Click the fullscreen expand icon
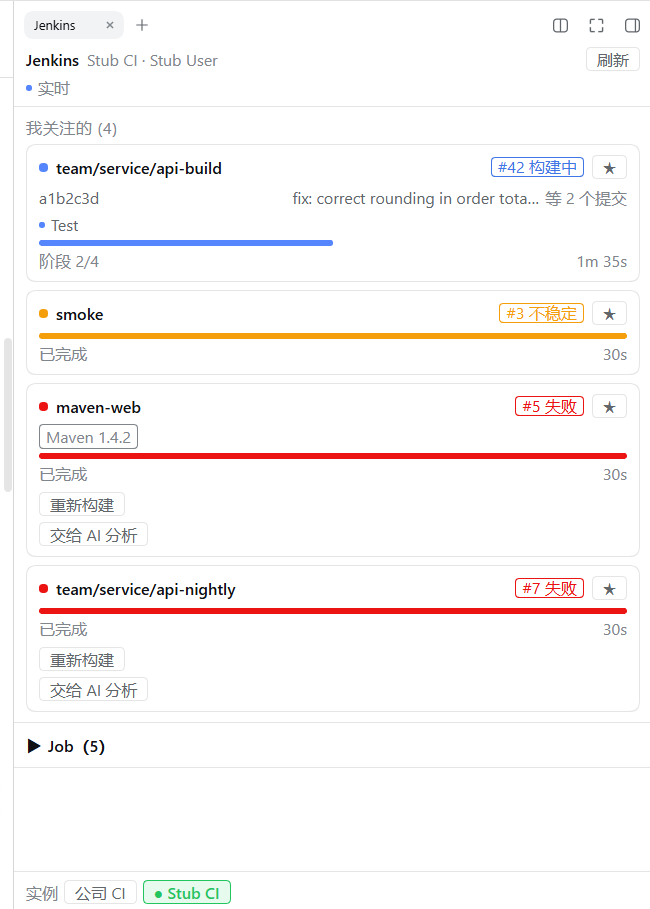 pyautogui.click(x=596, y=25)
